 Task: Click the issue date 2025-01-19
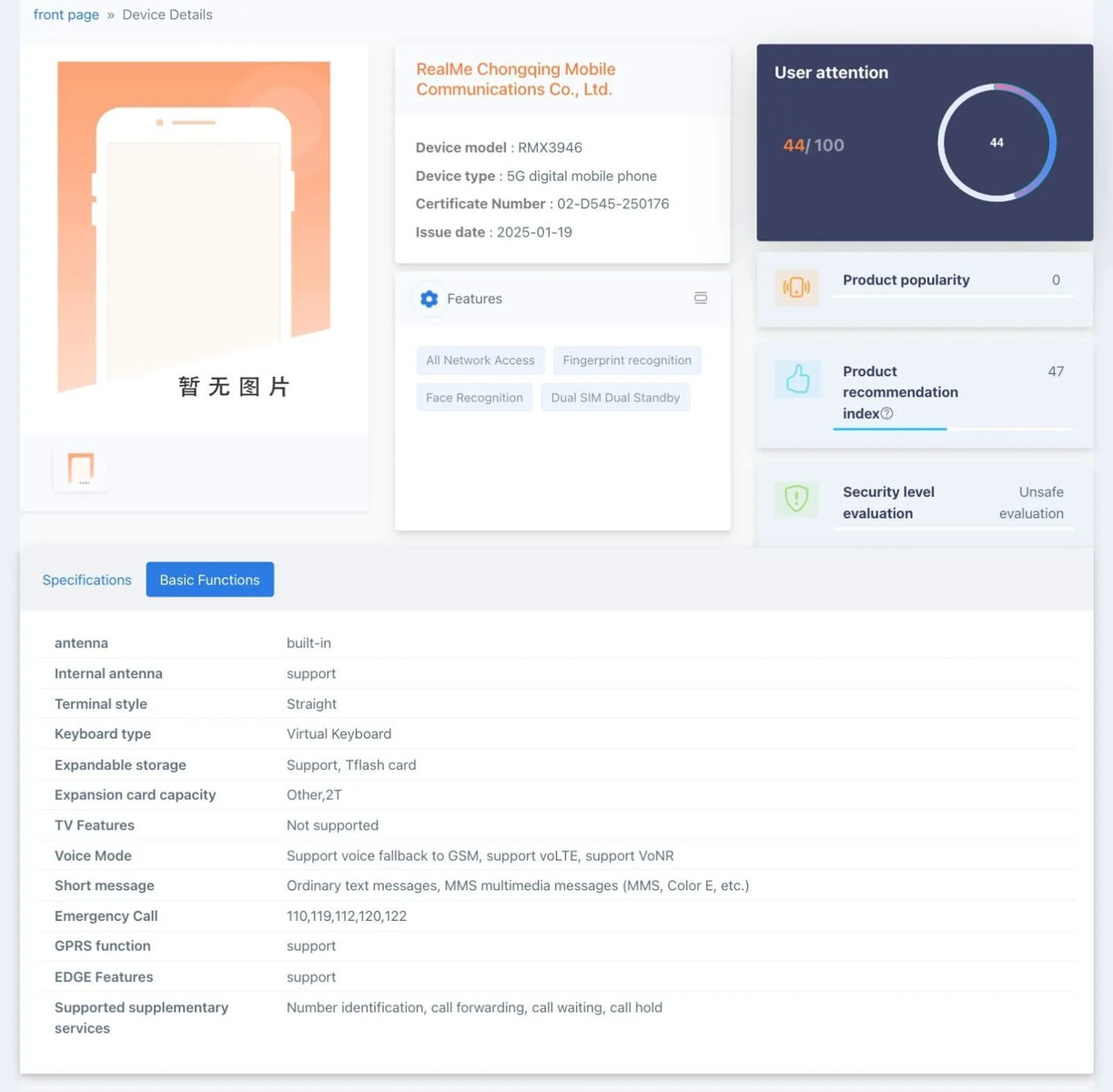point(534,232)
